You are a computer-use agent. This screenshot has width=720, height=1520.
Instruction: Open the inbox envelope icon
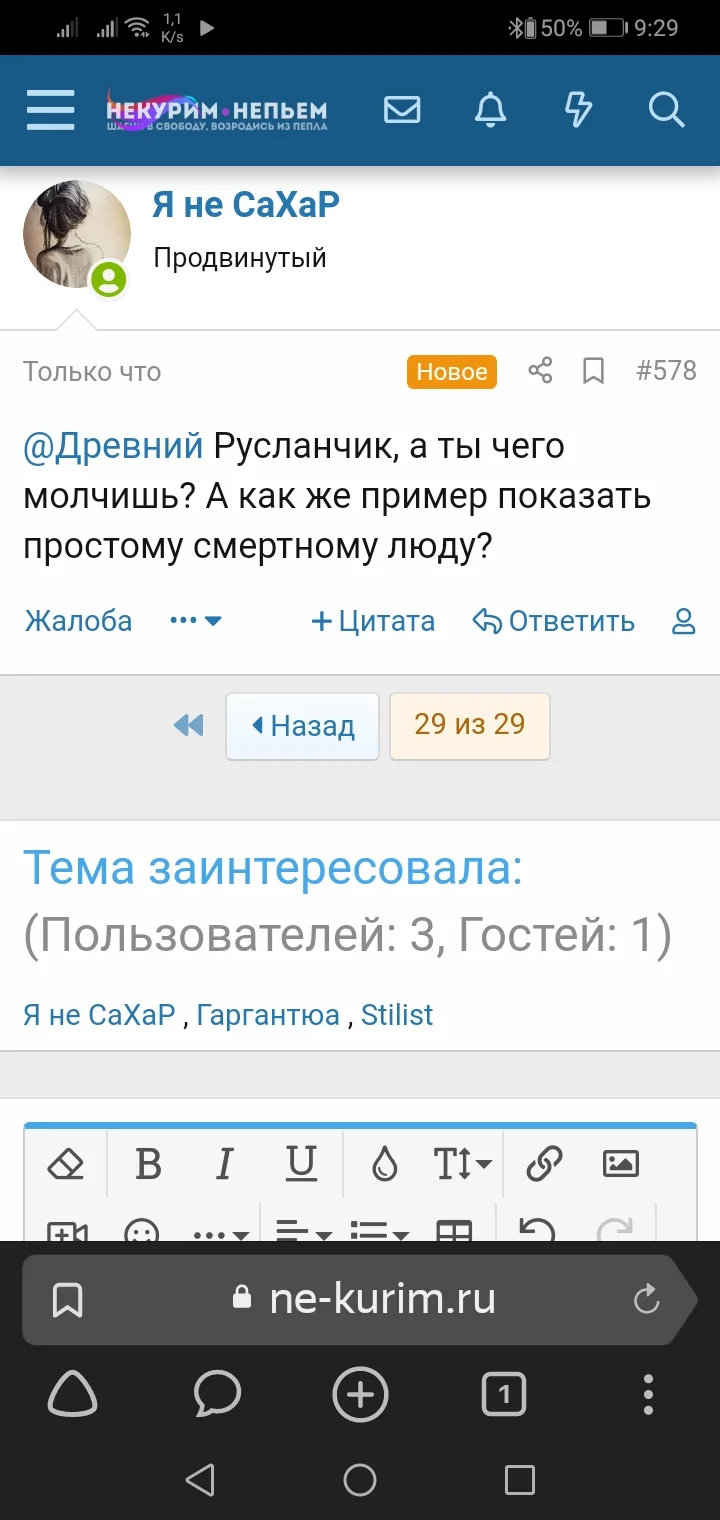[402, 110]
